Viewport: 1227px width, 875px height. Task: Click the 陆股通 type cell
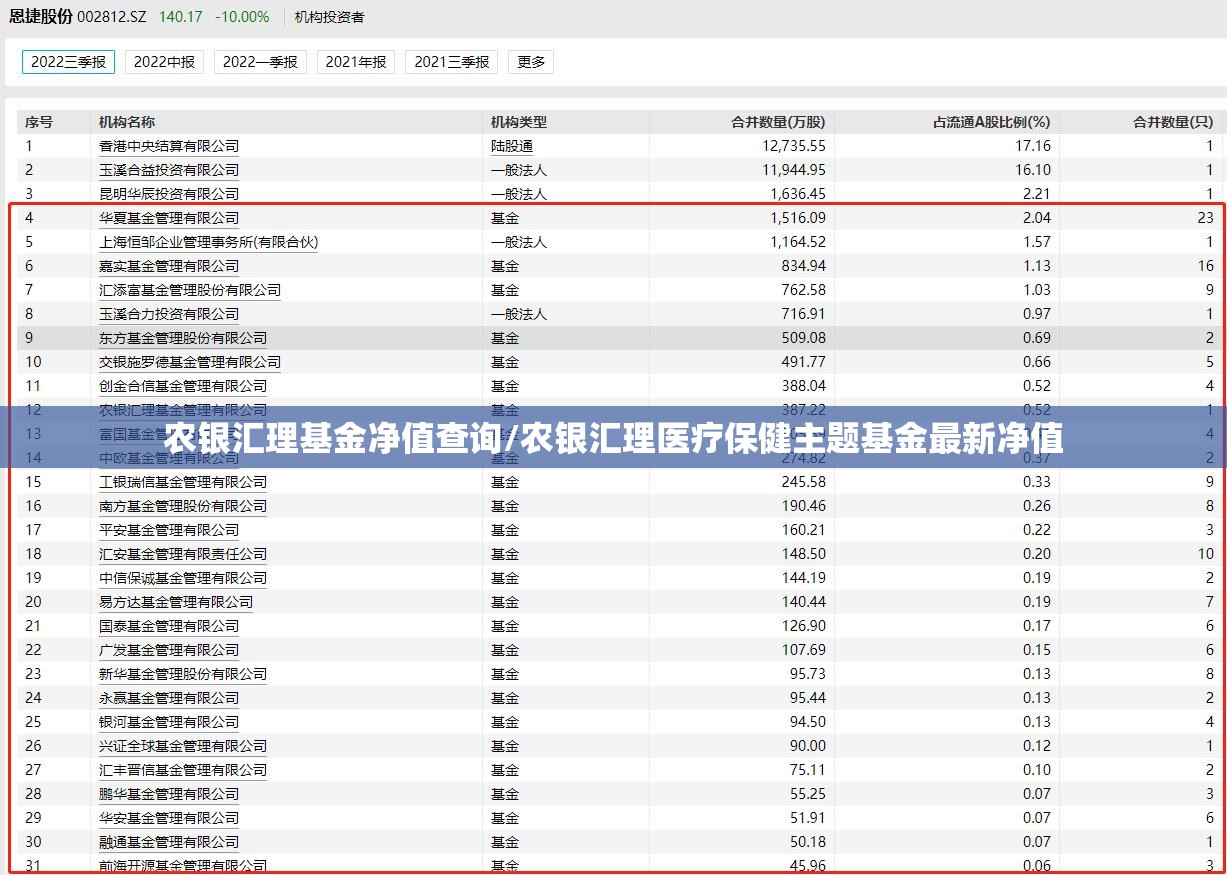(x=512, y=146)
